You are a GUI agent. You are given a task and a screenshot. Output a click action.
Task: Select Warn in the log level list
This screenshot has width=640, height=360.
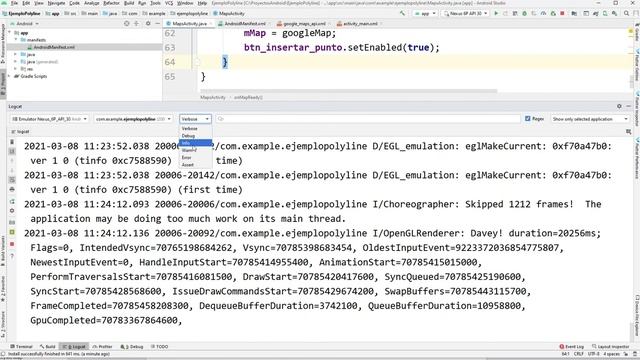point(196,150)
